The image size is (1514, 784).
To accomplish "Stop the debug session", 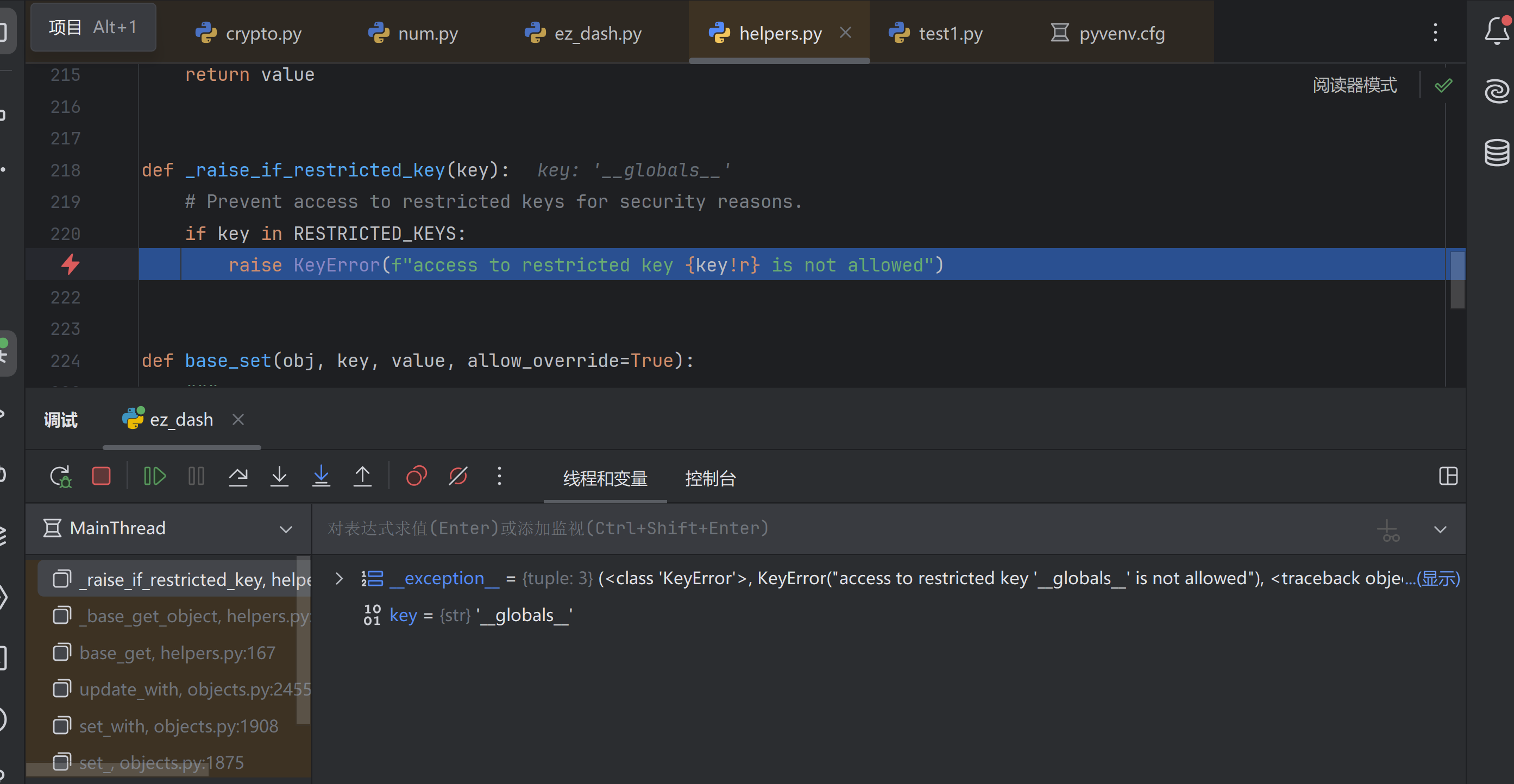I will 101,476.
